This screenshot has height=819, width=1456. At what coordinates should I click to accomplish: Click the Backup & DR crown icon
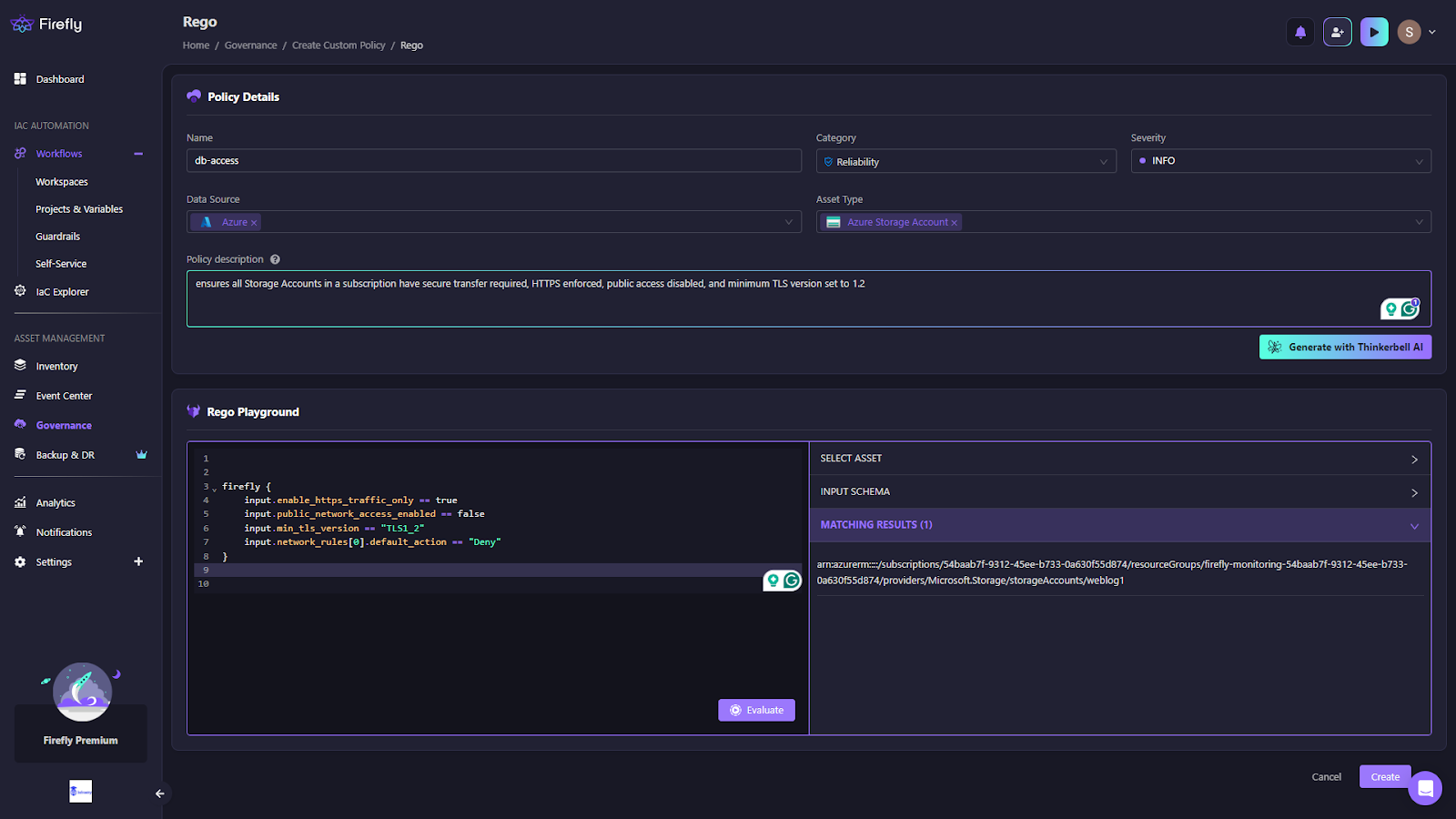coord(141,454)
